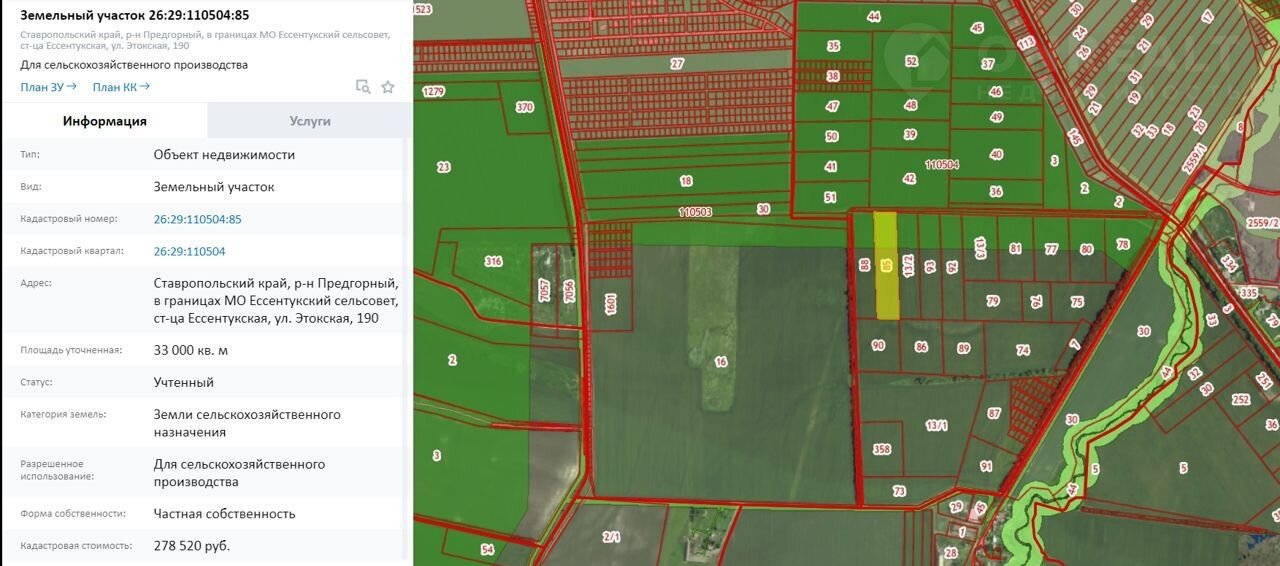
Task: Open the План КК link
Action: 121,87
